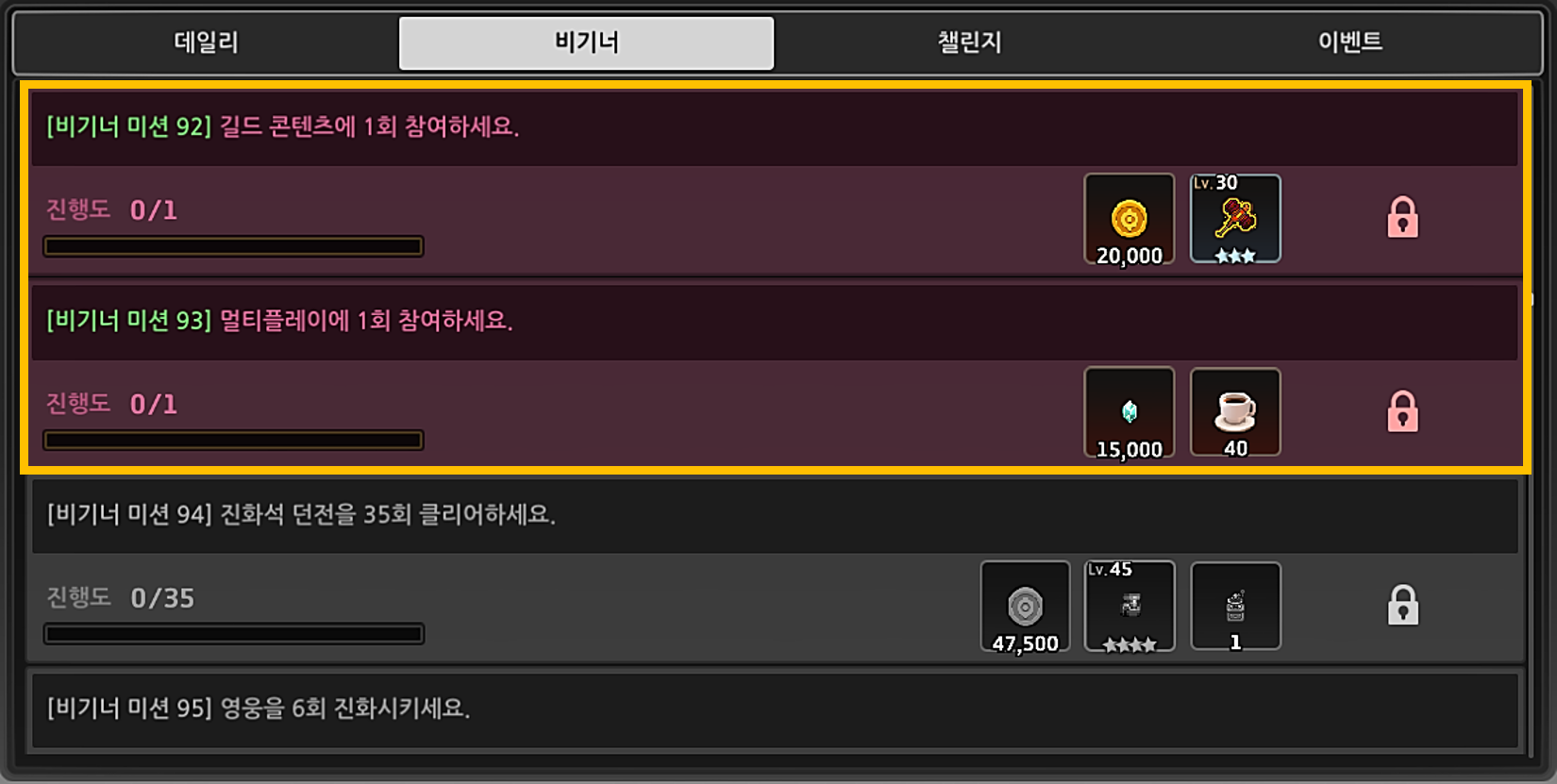Open the 챌린지 tab
Screen dimensions: 1557x784
(x=969, y=42)
